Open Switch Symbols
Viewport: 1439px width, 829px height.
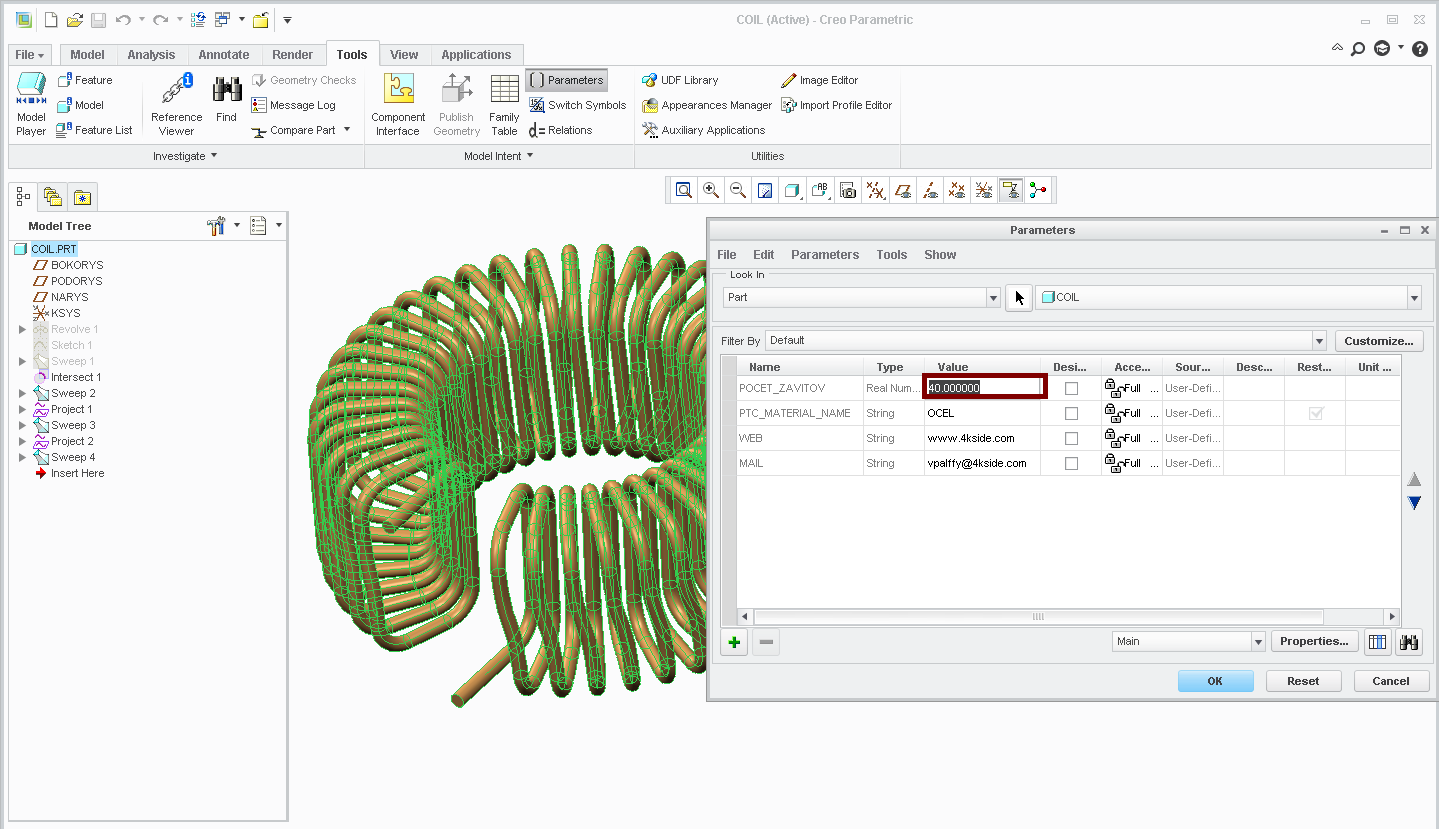(x=577, y=105)
